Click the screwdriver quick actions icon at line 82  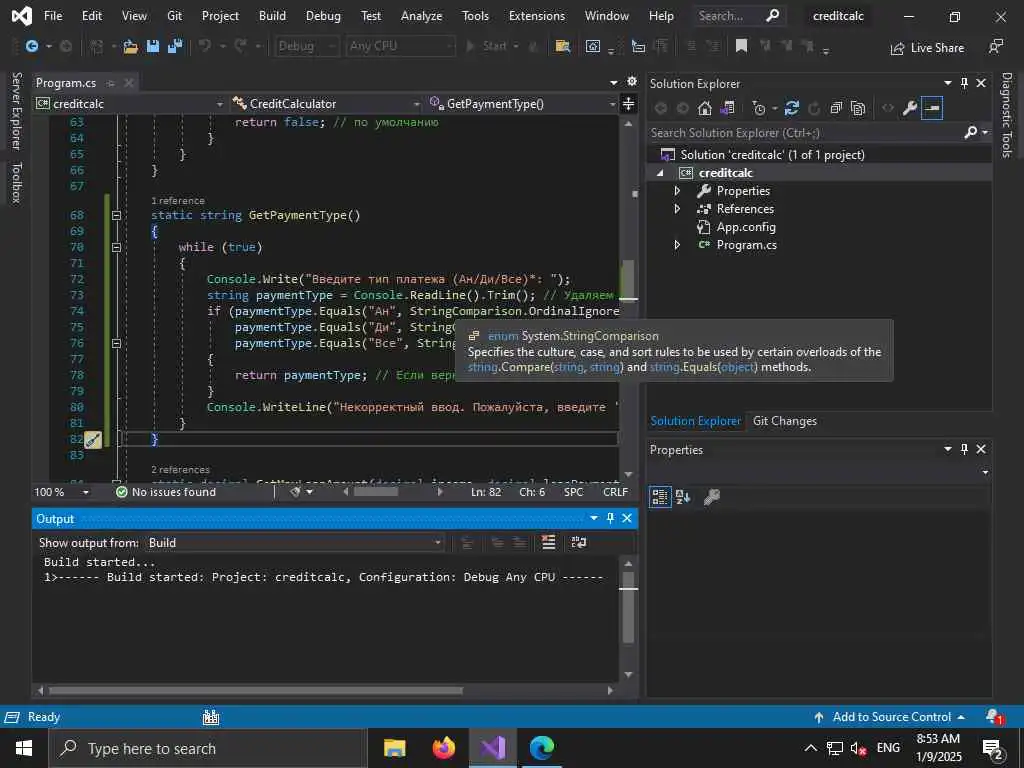click(x=93, y=440)
